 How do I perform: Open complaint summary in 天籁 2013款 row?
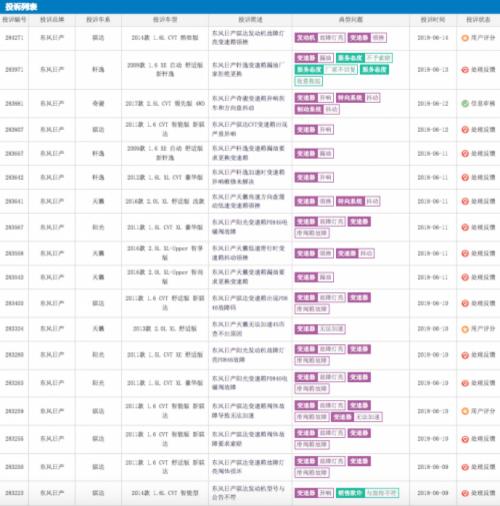[x=248, y=329]
